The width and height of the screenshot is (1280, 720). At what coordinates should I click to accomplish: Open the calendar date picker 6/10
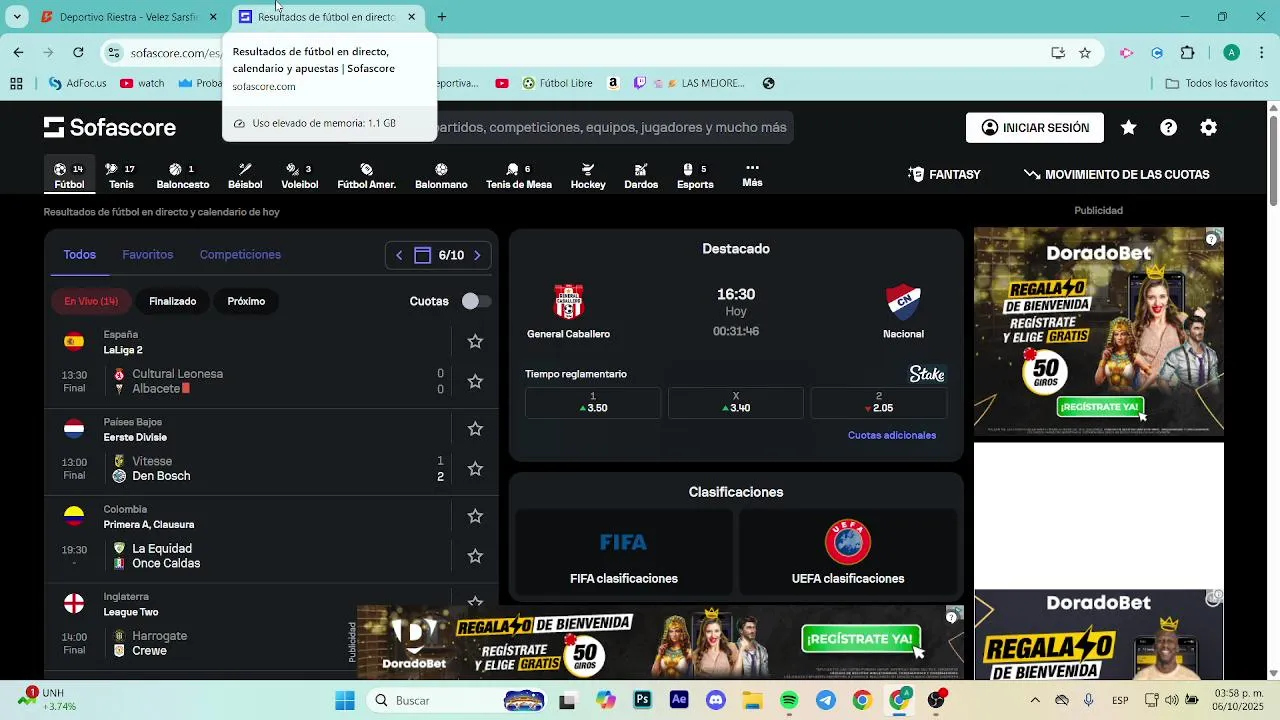[439, 255]
